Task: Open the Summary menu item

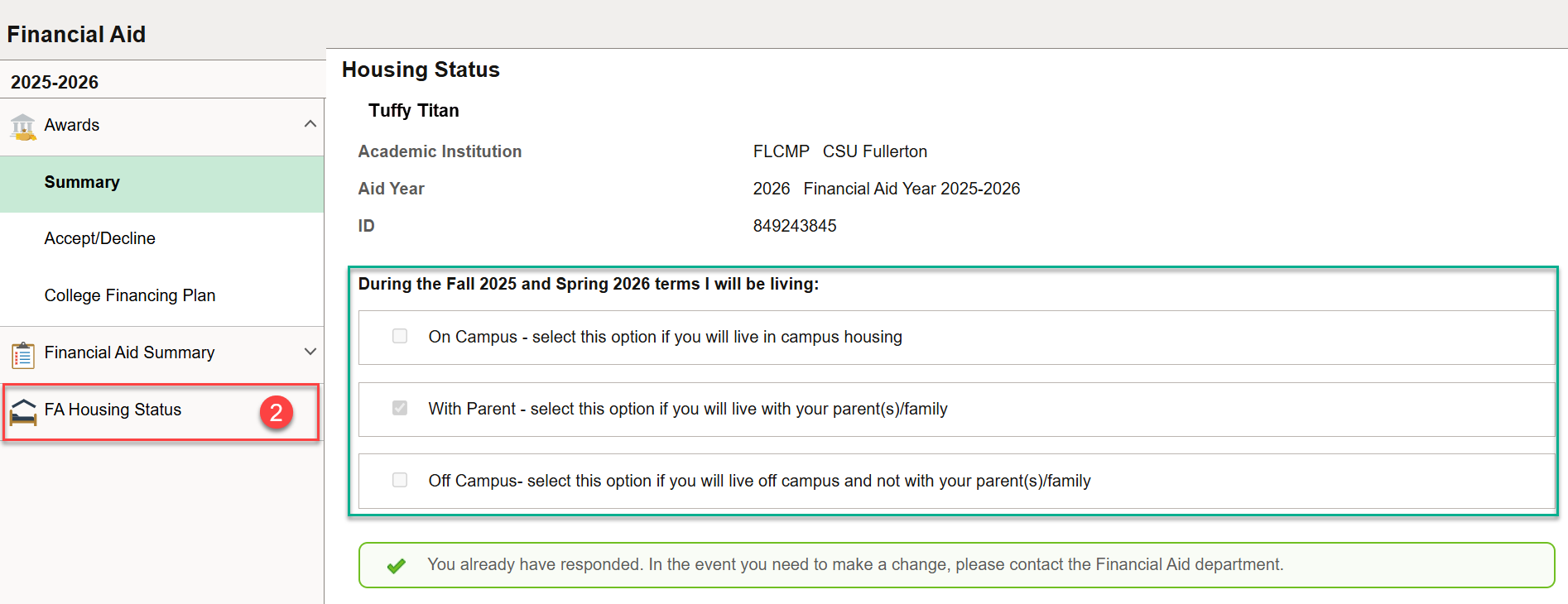Action: tap(82, 182)
